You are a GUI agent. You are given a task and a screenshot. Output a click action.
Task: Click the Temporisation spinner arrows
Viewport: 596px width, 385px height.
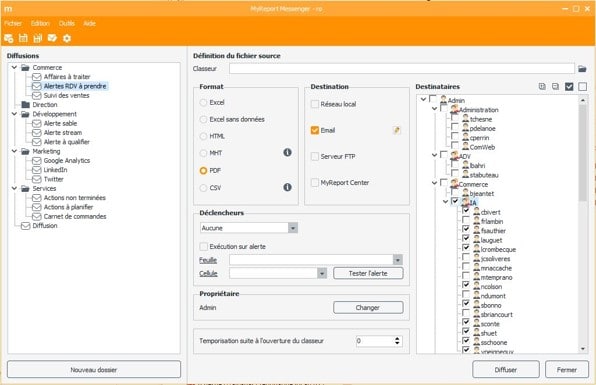click(397, 341)
